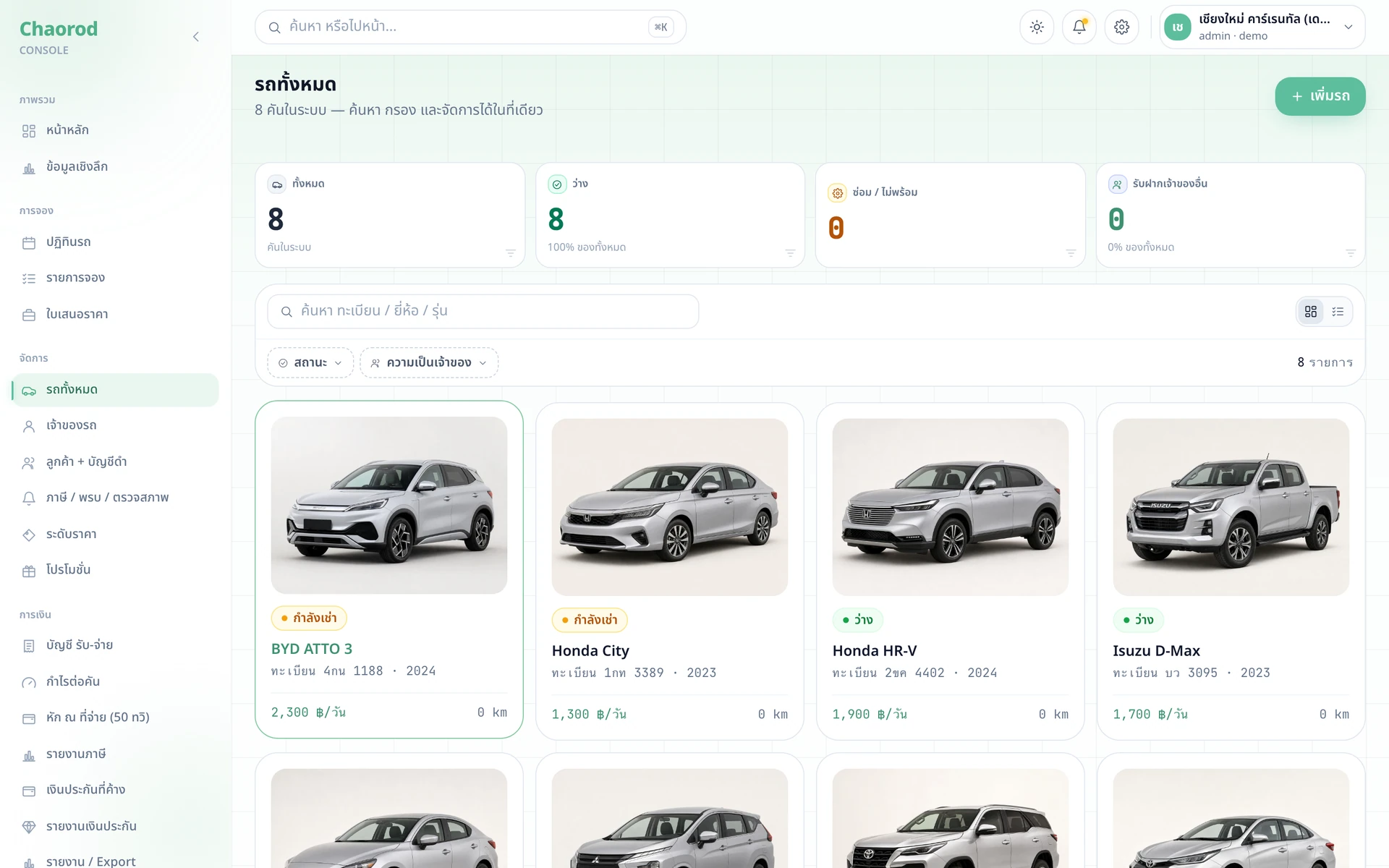Open the BYD ATTO 3 car photo

[389, 505]
